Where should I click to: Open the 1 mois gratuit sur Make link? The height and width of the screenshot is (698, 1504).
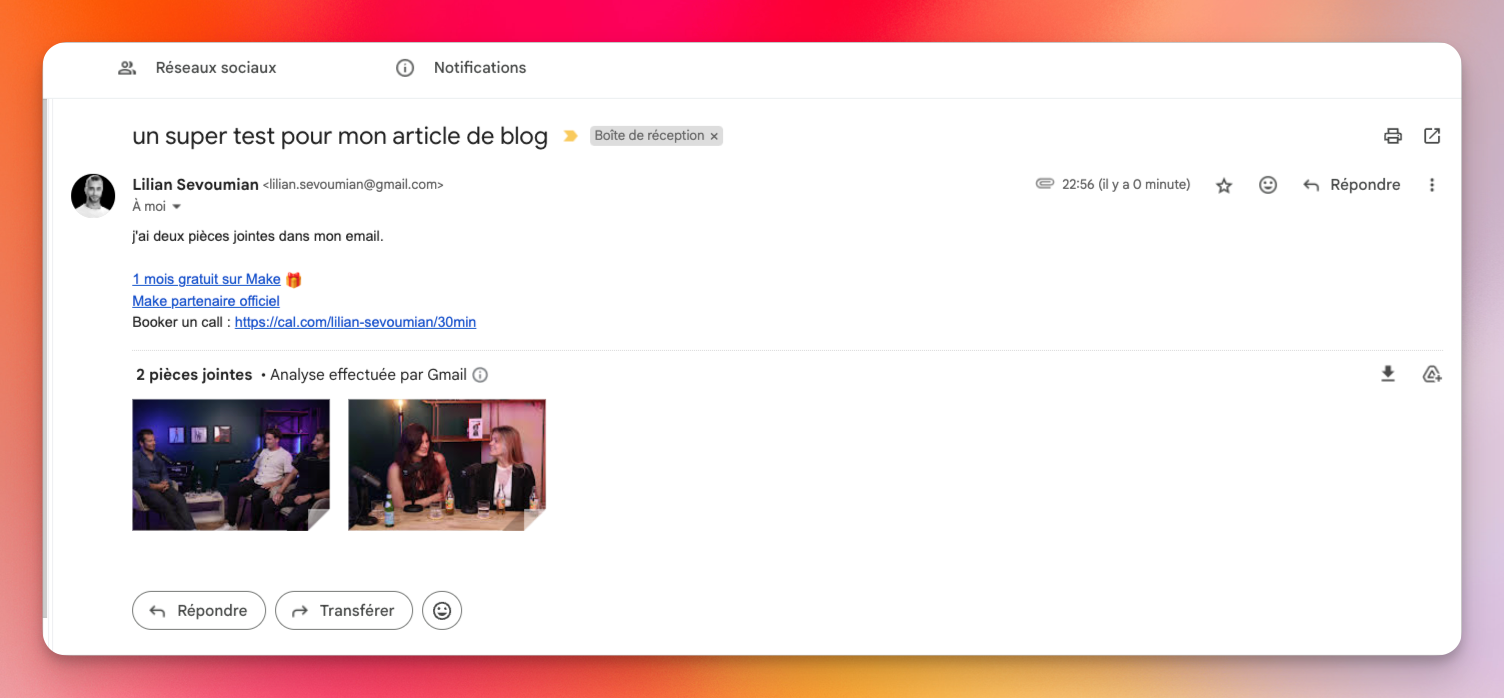click(x=206, y=279)
